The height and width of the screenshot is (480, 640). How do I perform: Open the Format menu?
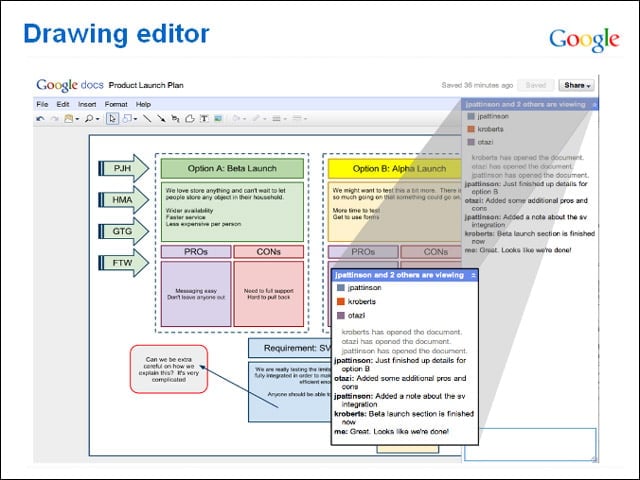click(x=116, y=104)
